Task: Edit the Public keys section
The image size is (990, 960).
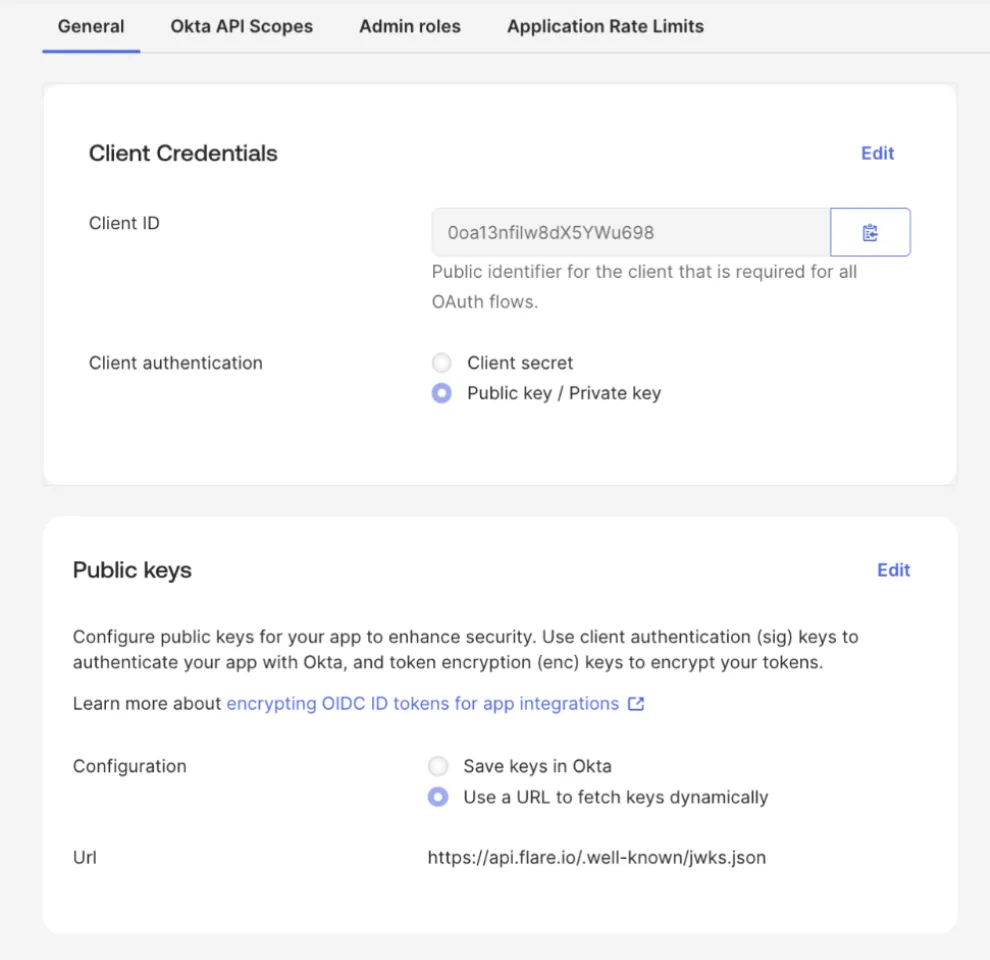Action: (893, 570)
